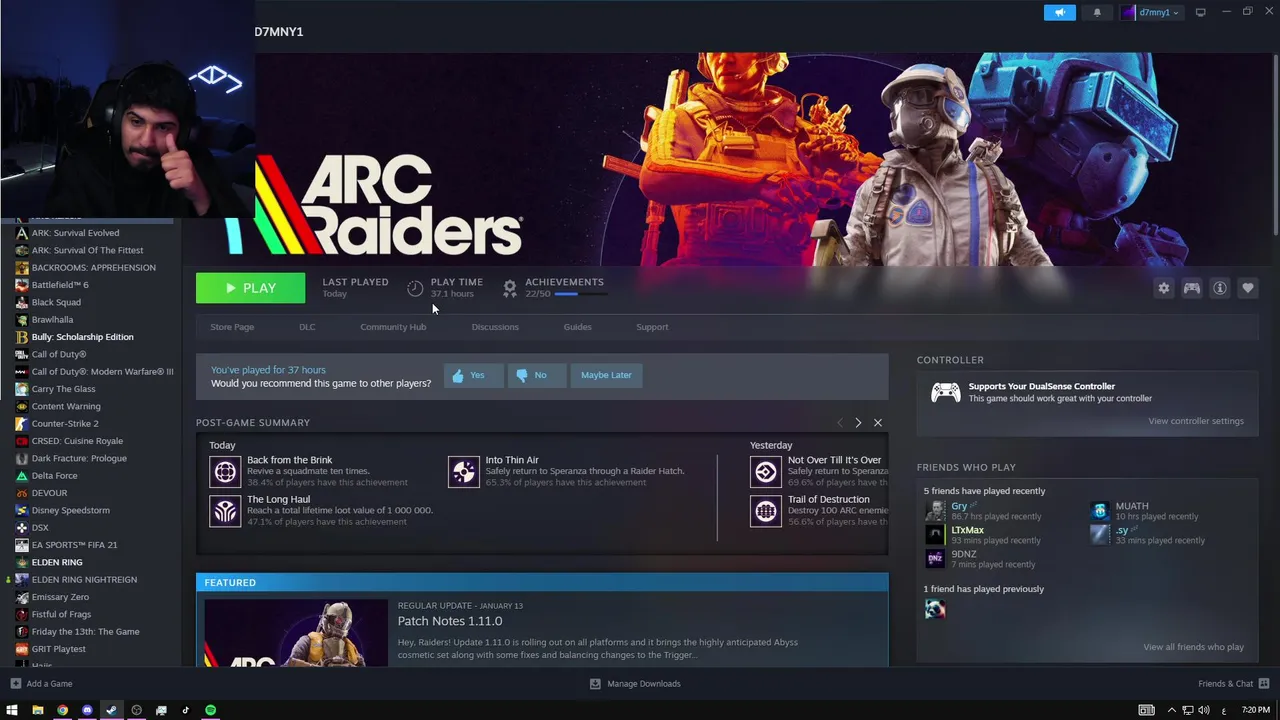
Task: Click the No recommendation button
Action: pyautogui.click(x=537, y=375)
